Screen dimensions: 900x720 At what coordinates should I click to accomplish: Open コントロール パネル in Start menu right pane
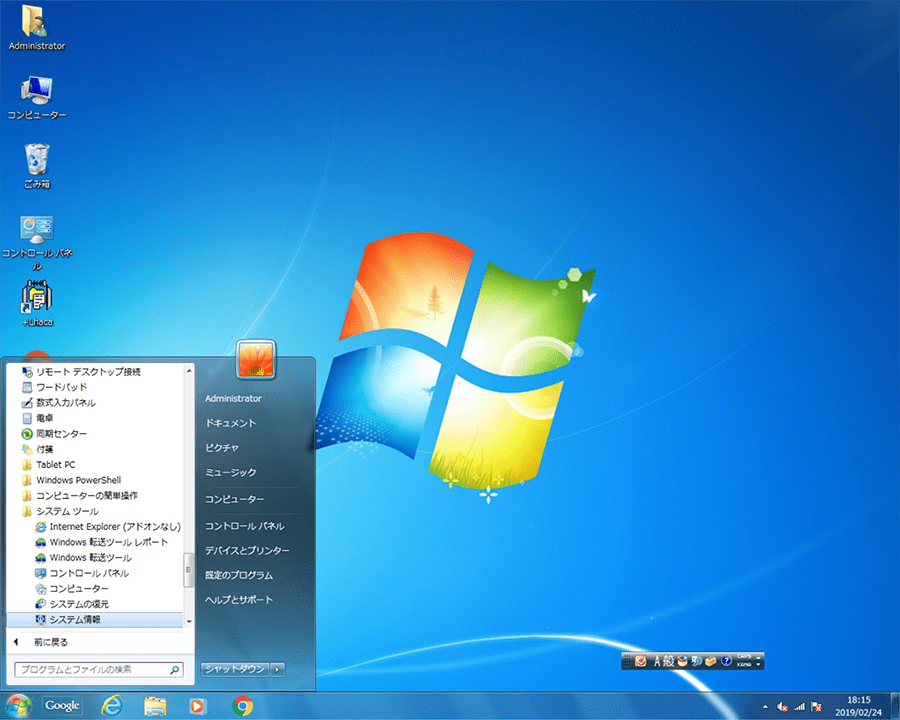point(244,526)
